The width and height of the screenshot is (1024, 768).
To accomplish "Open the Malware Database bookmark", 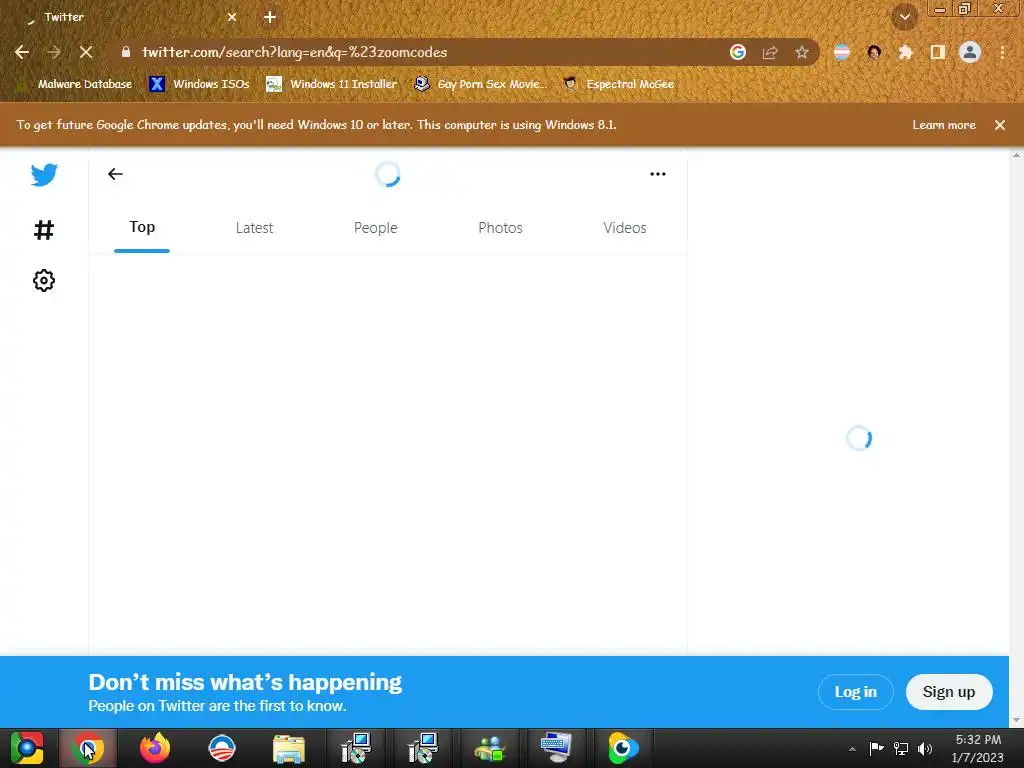I will (x=74, y=84).
